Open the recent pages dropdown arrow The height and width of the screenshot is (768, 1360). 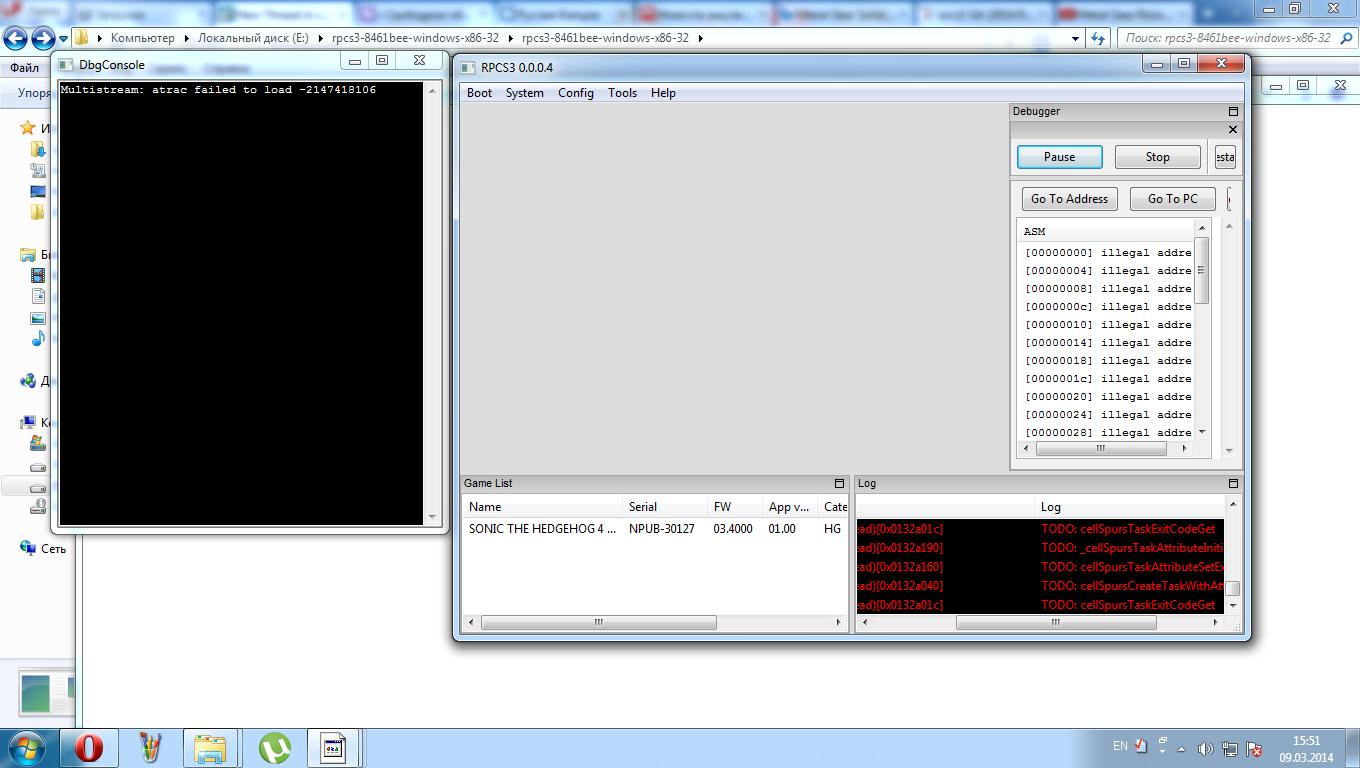[x=63, y=39]
